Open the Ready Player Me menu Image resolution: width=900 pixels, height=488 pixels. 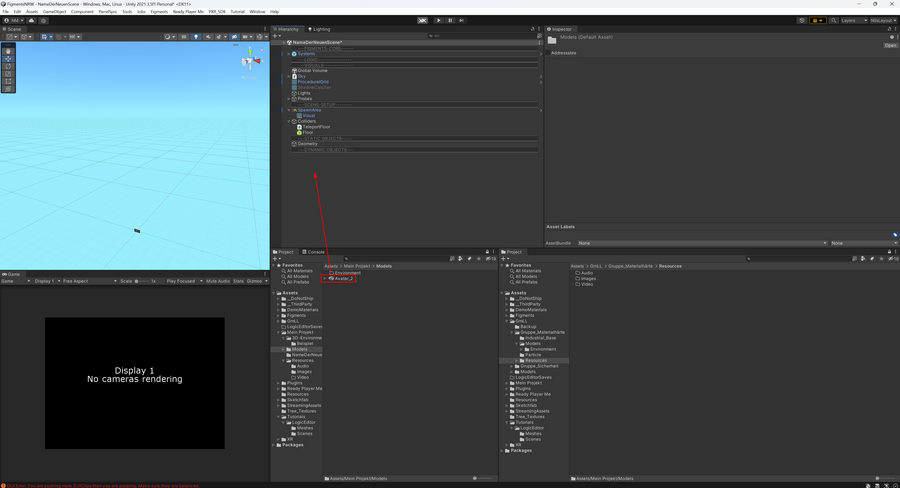click(188, 11)
